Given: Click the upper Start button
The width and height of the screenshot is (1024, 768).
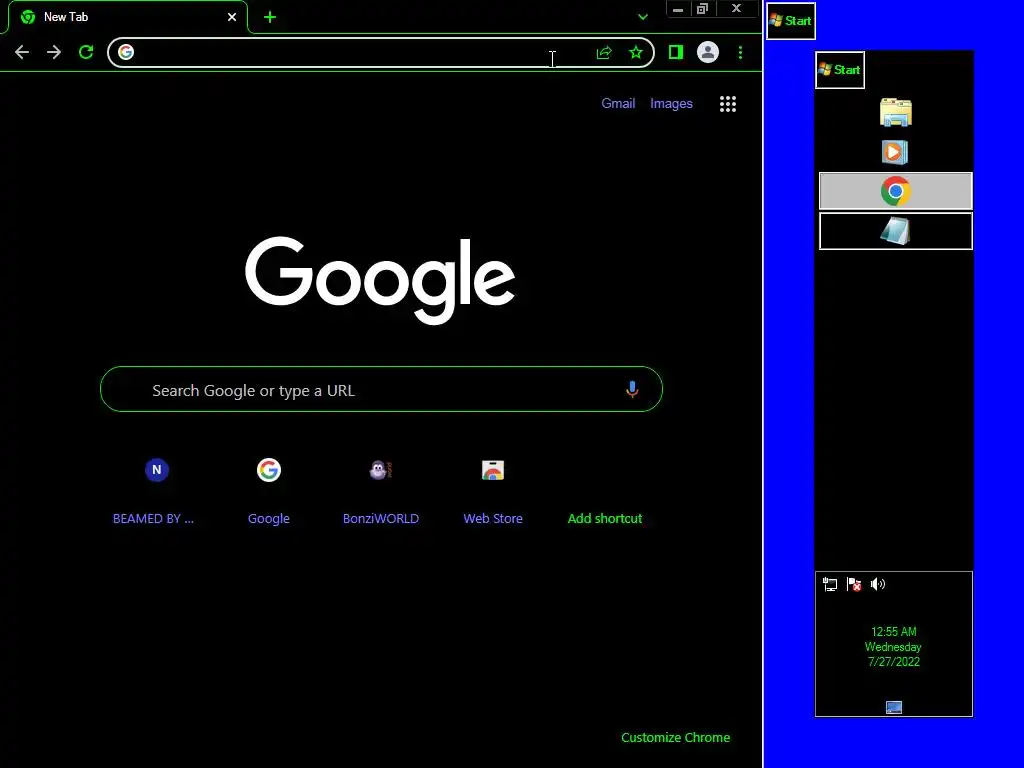Looking at the screenshot, I should [791, 21].
